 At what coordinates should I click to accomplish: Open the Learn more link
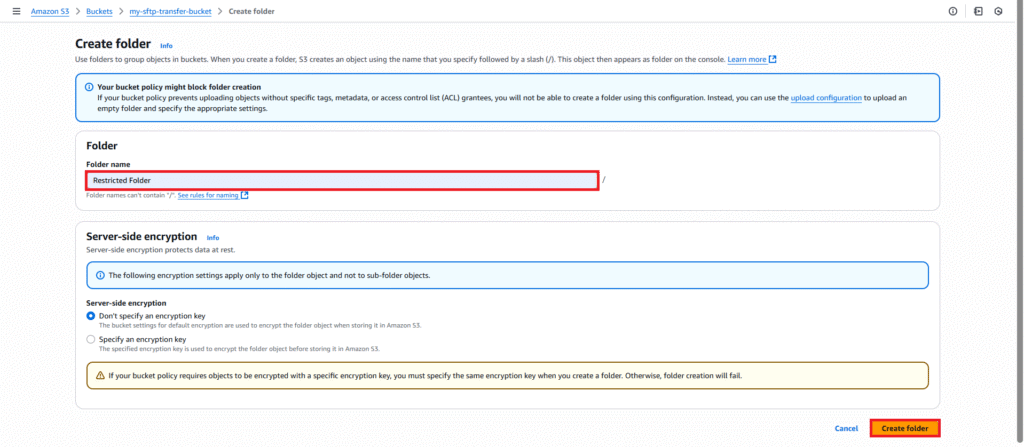tap(746, 59)
